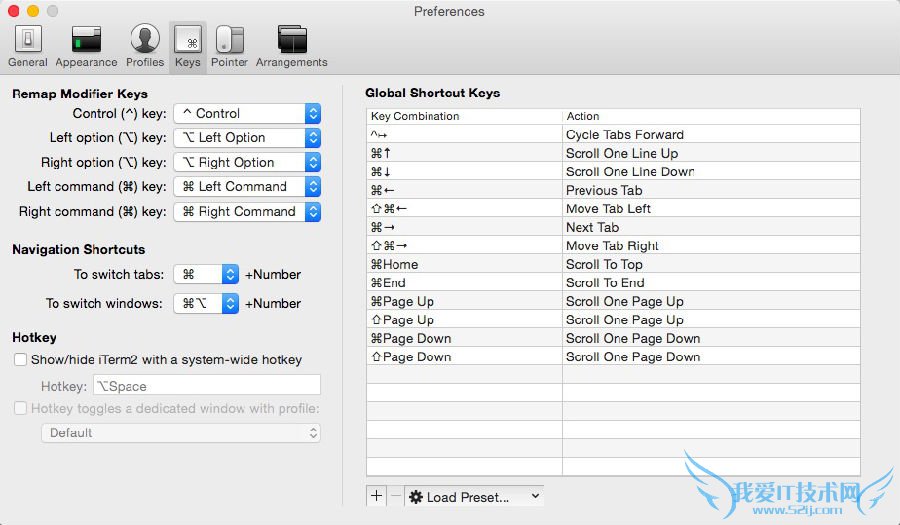900x525 pixels.
Task: Select the Keys preferences pane
Action: [188, 46]
